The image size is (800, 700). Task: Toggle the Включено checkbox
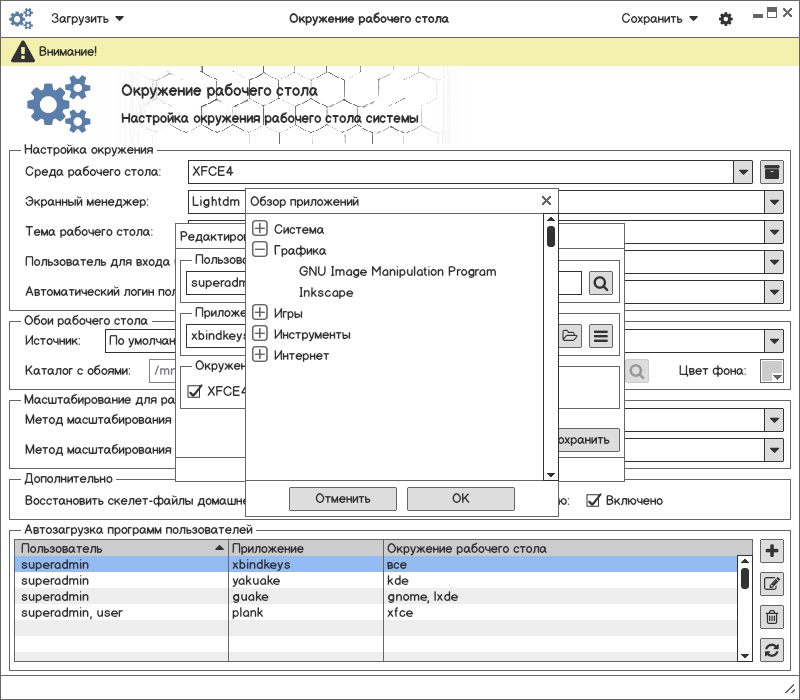click(x=593, y=500)
